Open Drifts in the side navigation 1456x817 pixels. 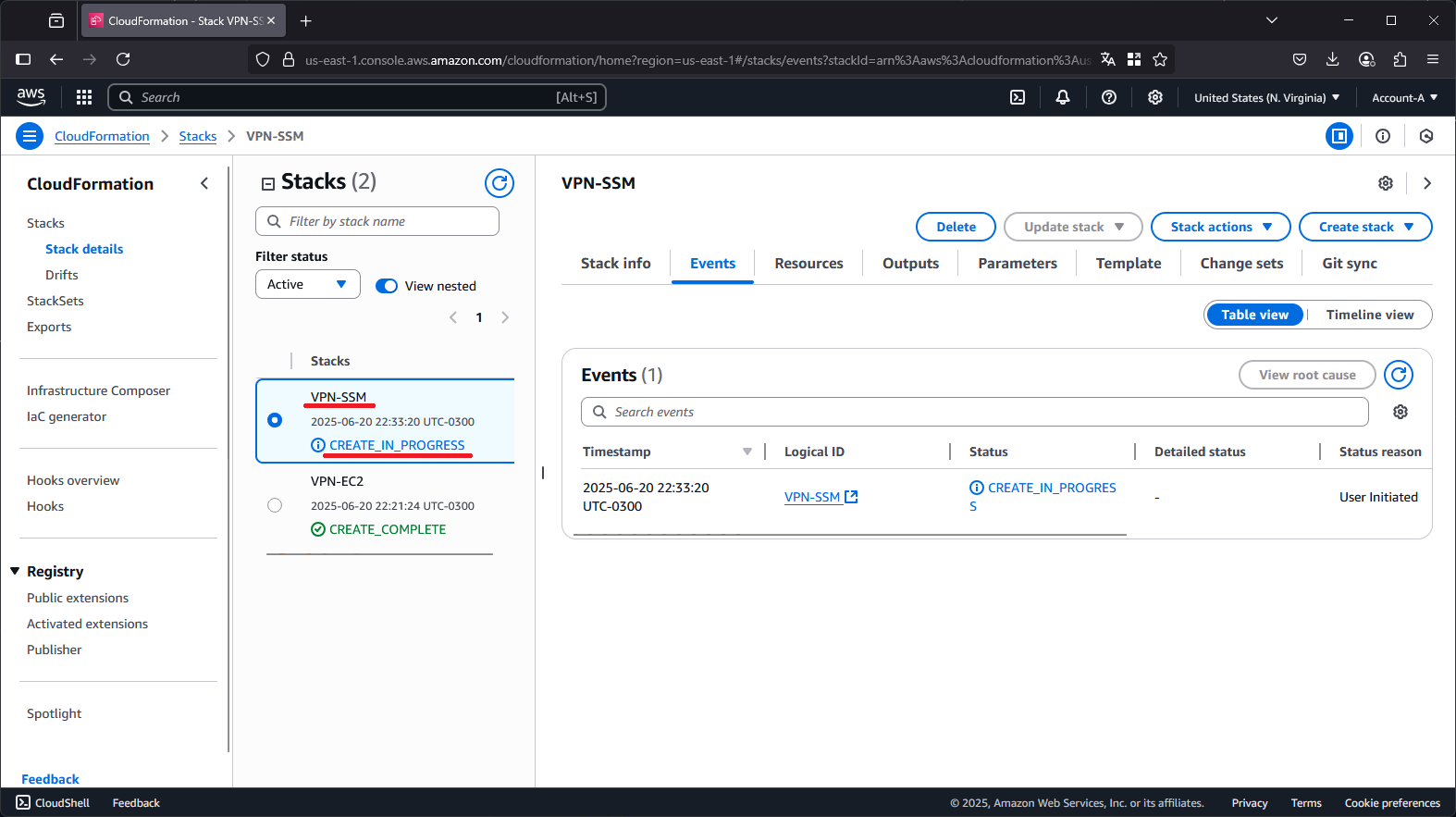(x=62, y=275)
